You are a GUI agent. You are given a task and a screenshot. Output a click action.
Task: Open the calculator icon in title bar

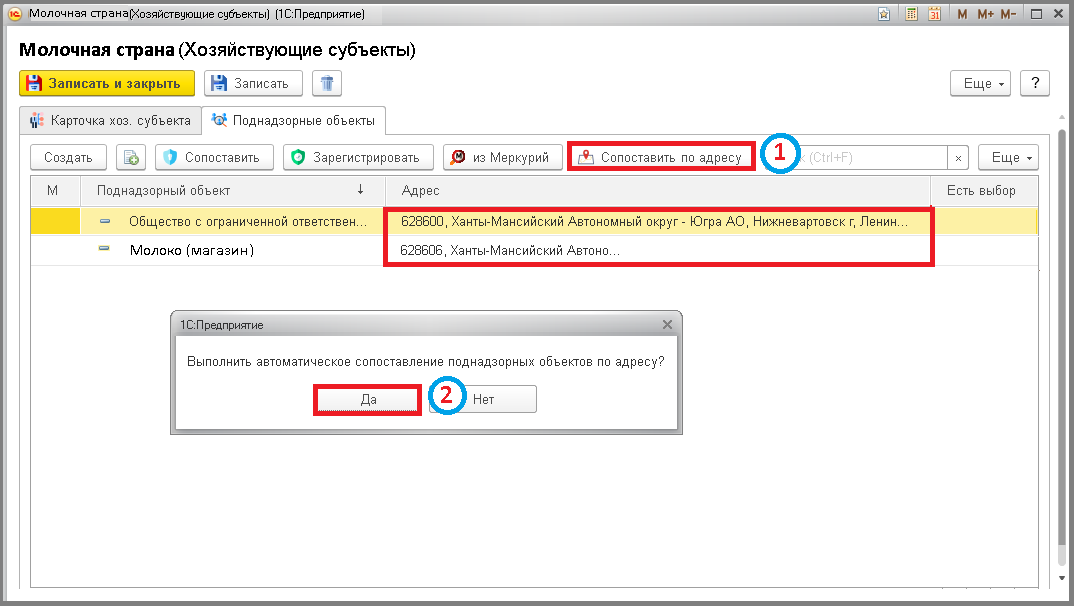click(x=911, y=14)
